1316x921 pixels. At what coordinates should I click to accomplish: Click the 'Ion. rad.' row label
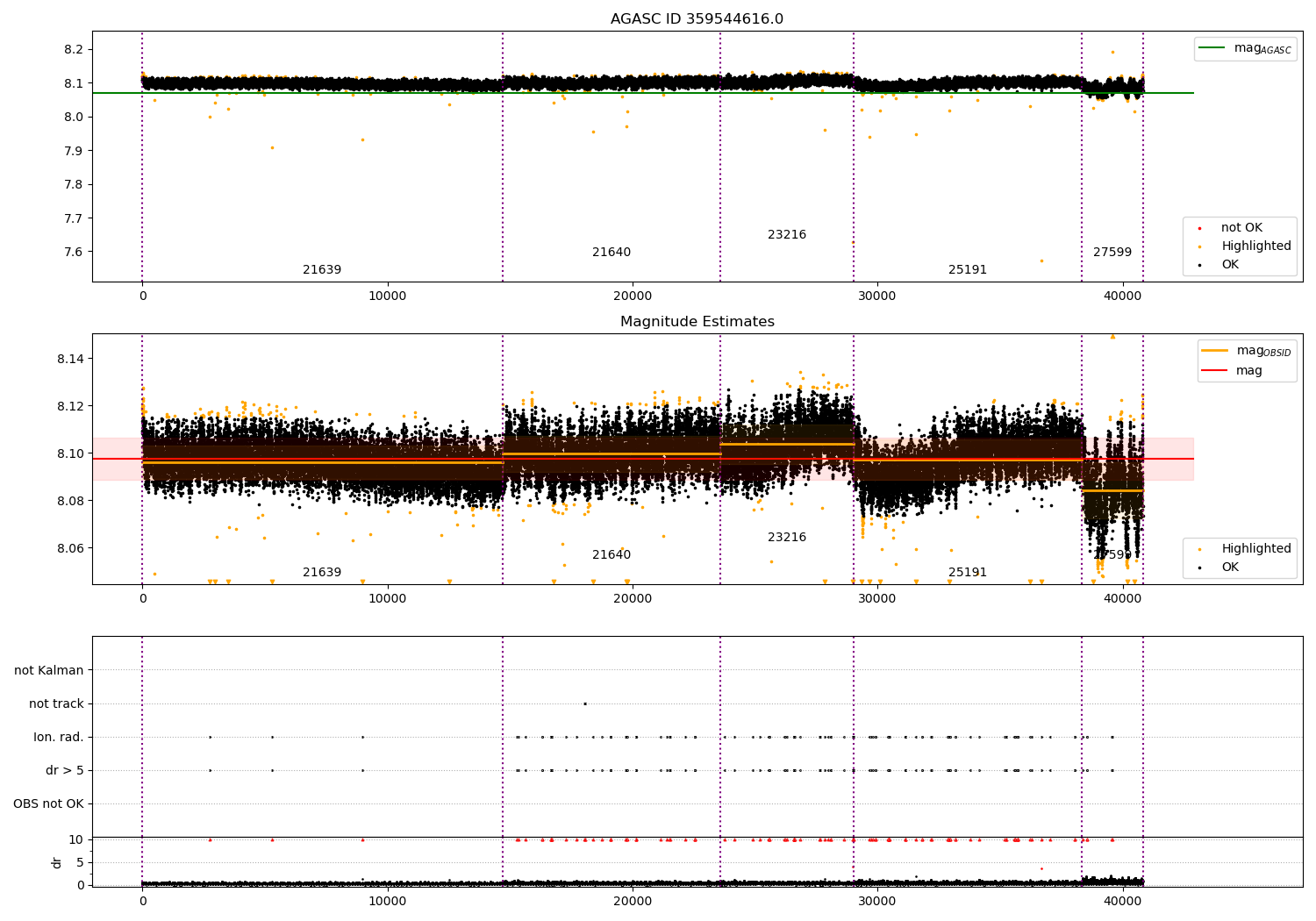tap(59, 738)
